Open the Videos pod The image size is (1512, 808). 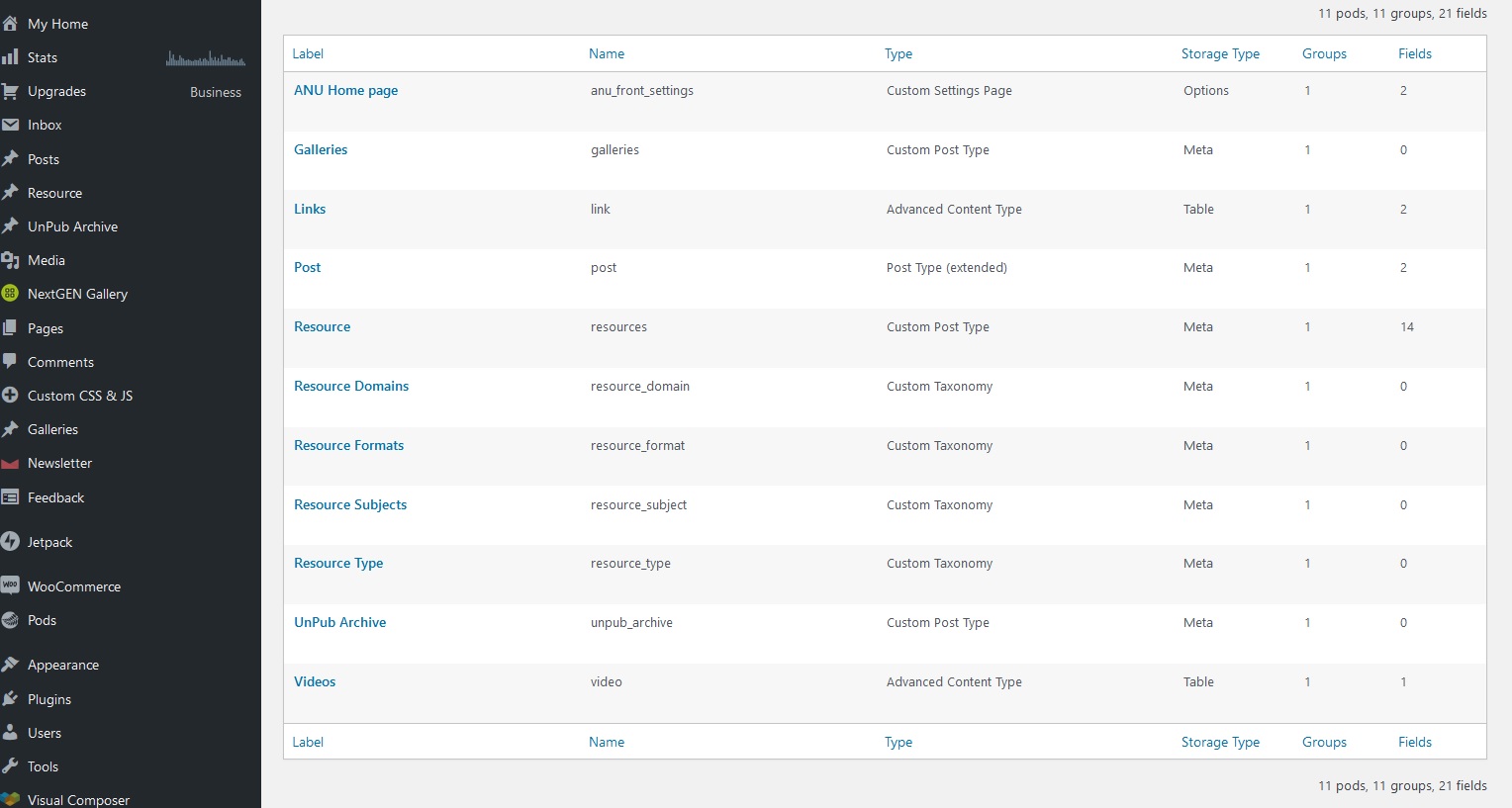point(314,681)
